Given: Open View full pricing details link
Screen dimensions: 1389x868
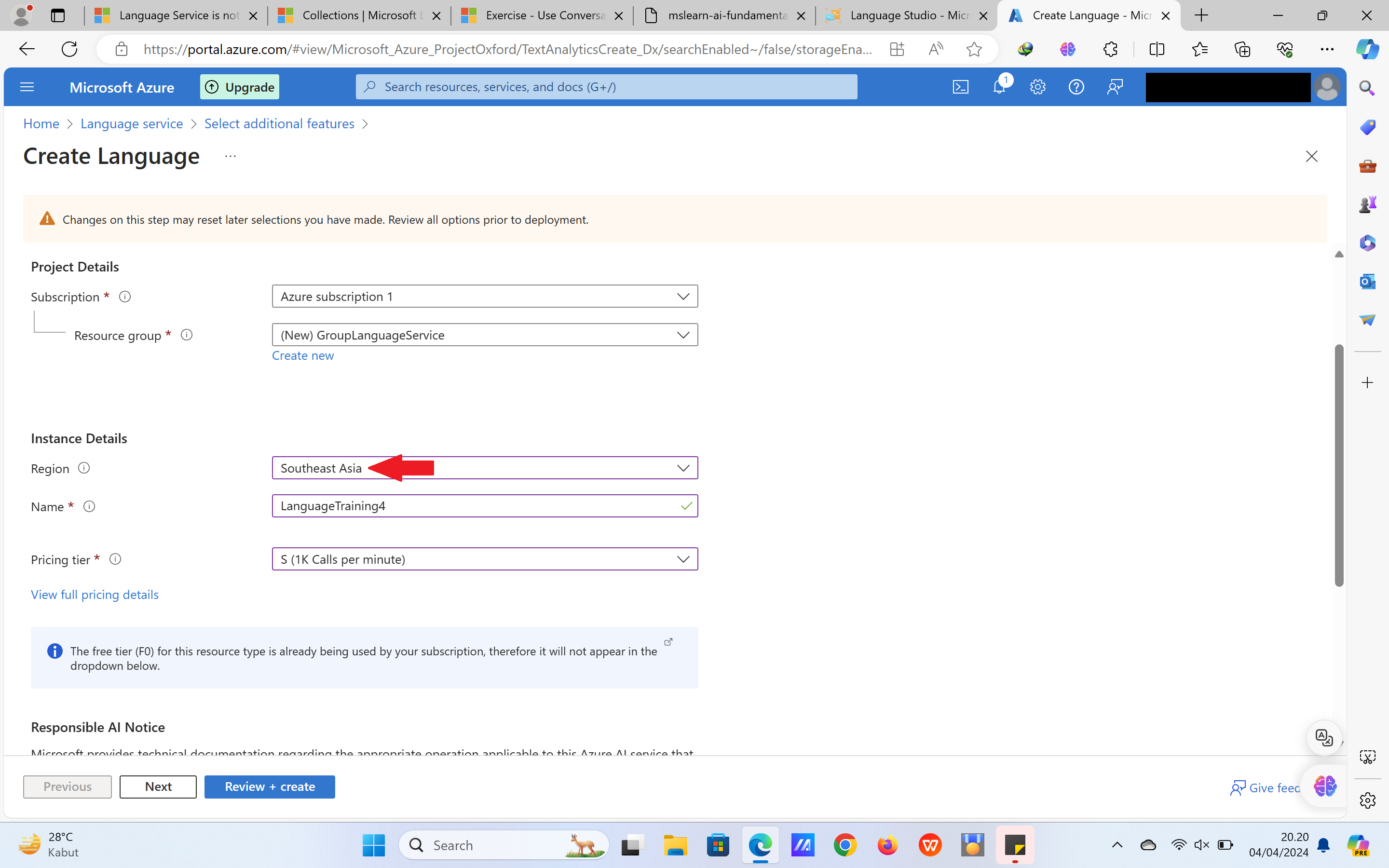Looking at the screenshot, I should click(x=95, y=595).
